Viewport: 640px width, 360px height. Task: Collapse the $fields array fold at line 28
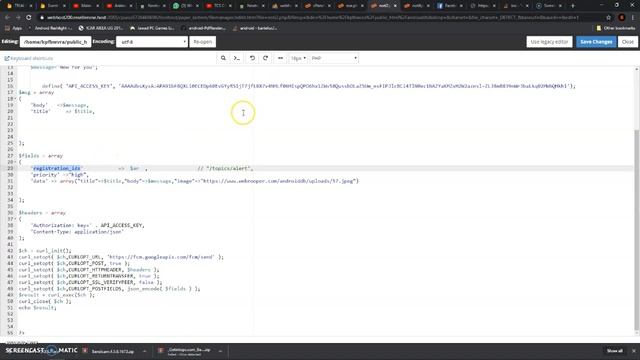point(16,162)
